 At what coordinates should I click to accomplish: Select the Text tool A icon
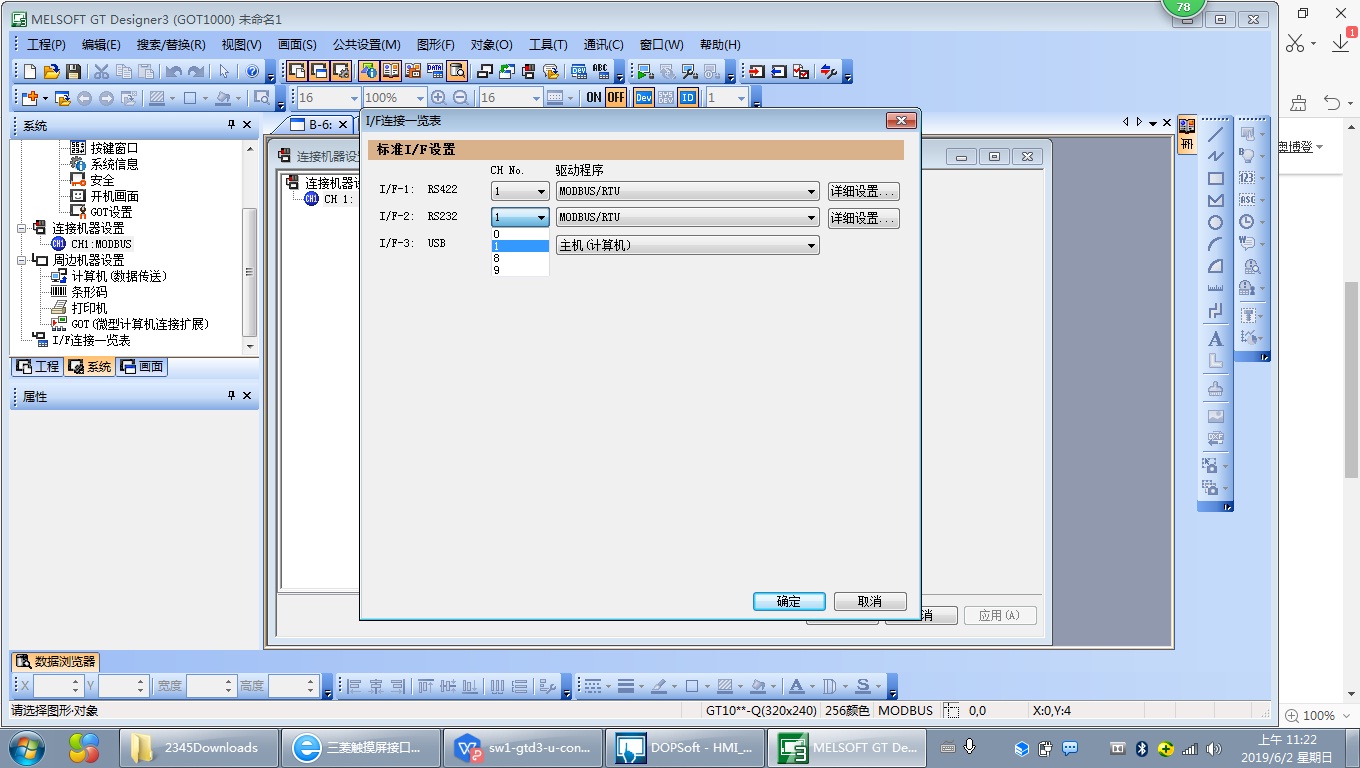coord(1215,339)
